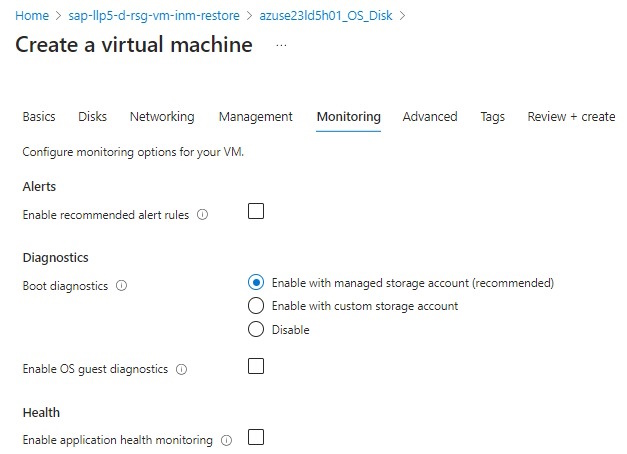Click the Diagnostics section heading
The width and height of the screenshot is (627, 454).
[x=56, y=258]
